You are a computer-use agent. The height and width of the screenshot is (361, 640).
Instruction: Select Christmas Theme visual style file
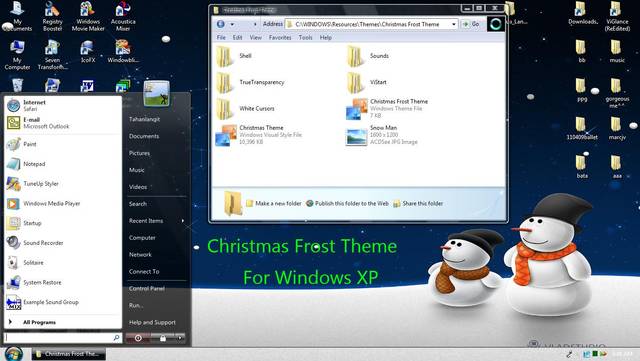pos(259,135)
